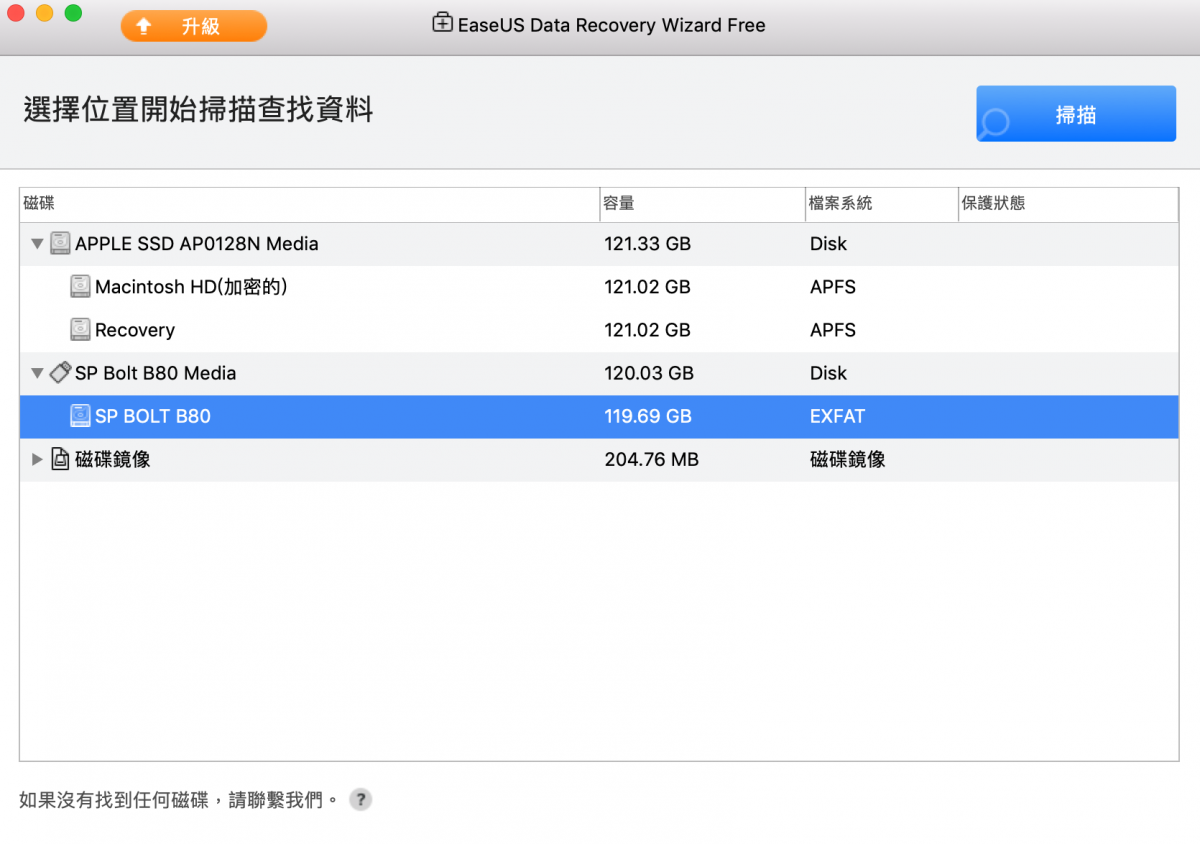Click the EXFAT file system cell
This screenshot has height=844, width=1200.
[x=838, y=416]
